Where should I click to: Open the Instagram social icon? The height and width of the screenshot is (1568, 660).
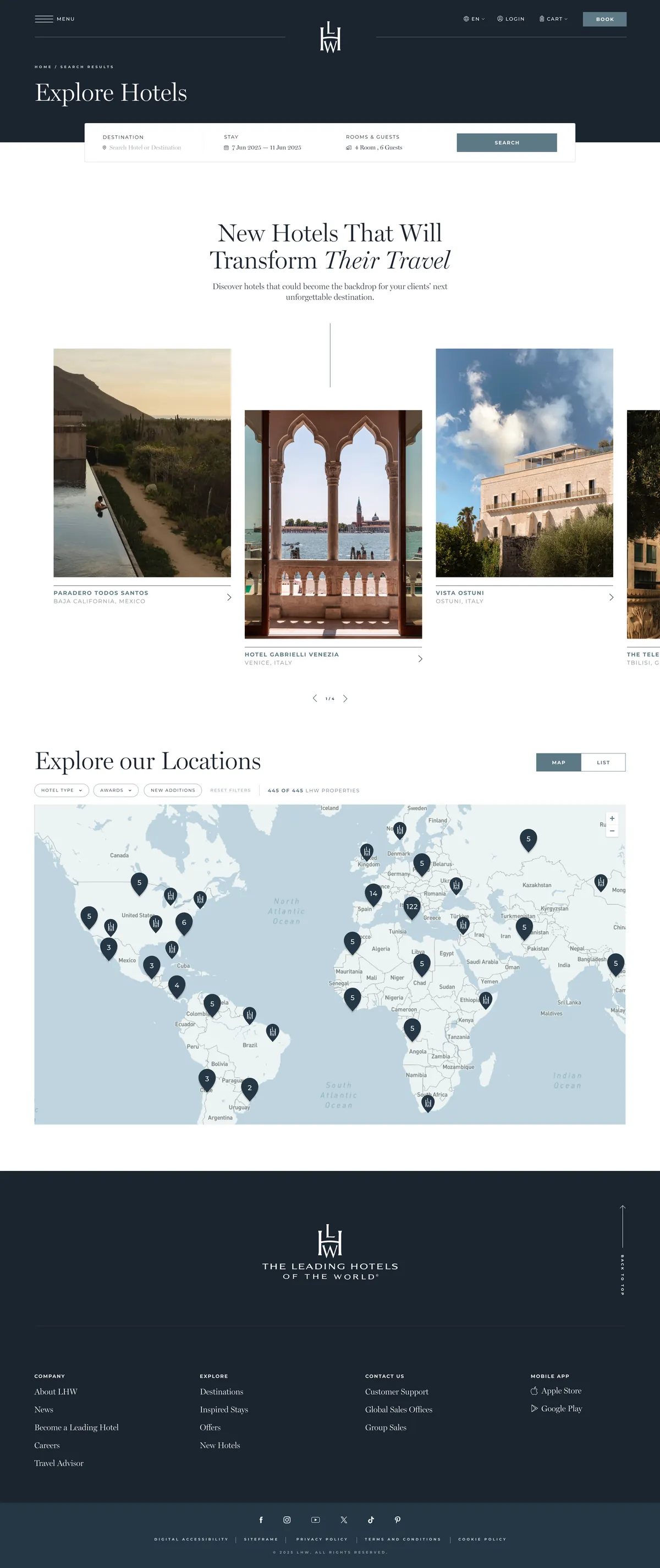[287, 1520]
